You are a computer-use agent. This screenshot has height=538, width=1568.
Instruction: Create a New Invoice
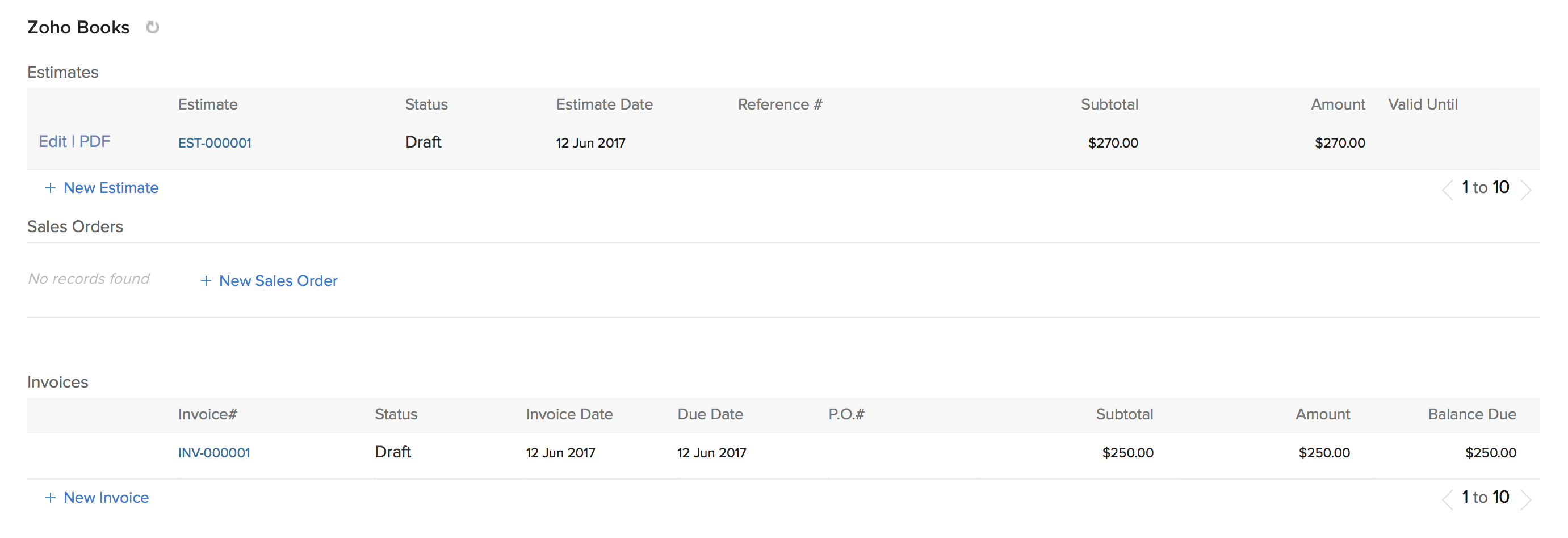pyautogui.click(x=106, y=498)
